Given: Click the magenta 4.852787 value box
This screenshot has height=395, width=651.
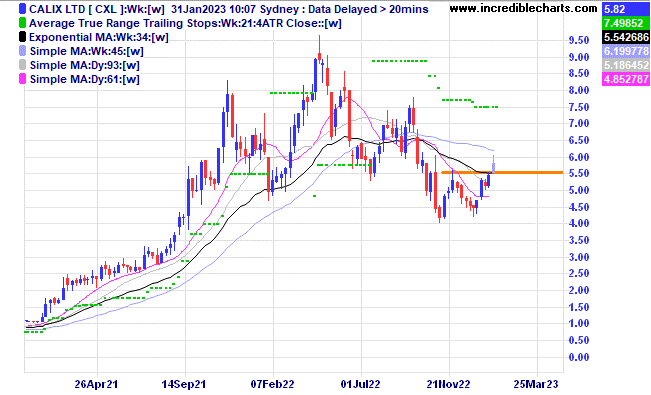Looking at the screenshot, I should pos(626,79).
